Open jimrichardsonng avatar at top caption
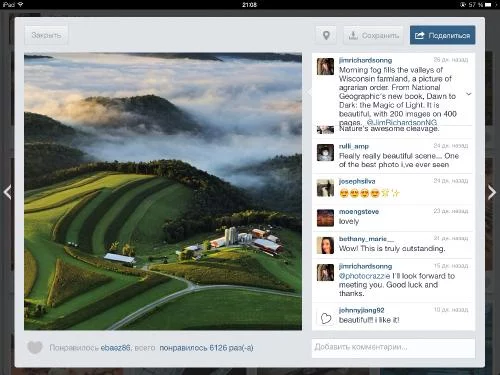The image size is (500, 375). pyautogui.click(x=325, y=66)
